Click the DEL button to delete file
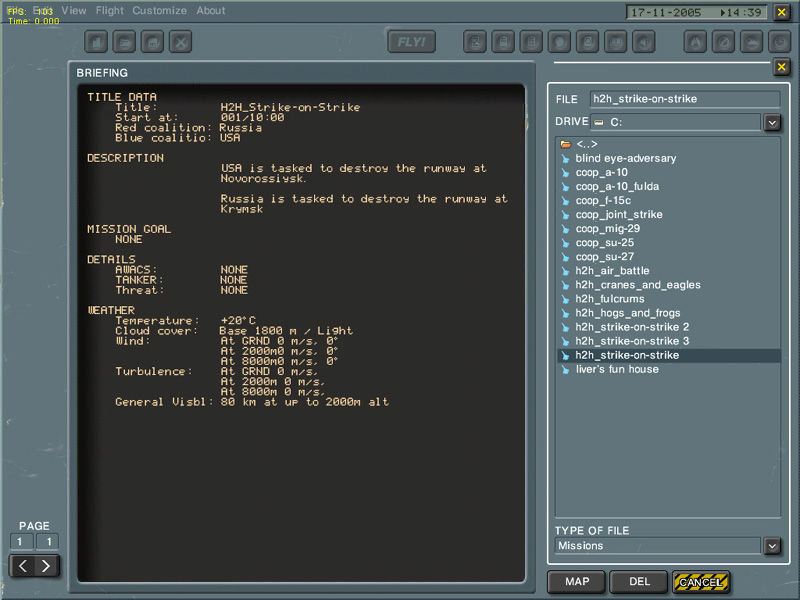This screenshot has width=800, height=600. point(639,582)
